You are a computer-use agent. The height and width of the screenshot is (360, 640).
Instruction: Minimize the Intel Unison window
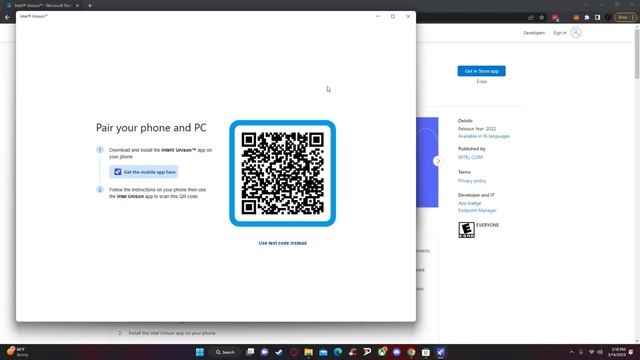tap(378, 16)
